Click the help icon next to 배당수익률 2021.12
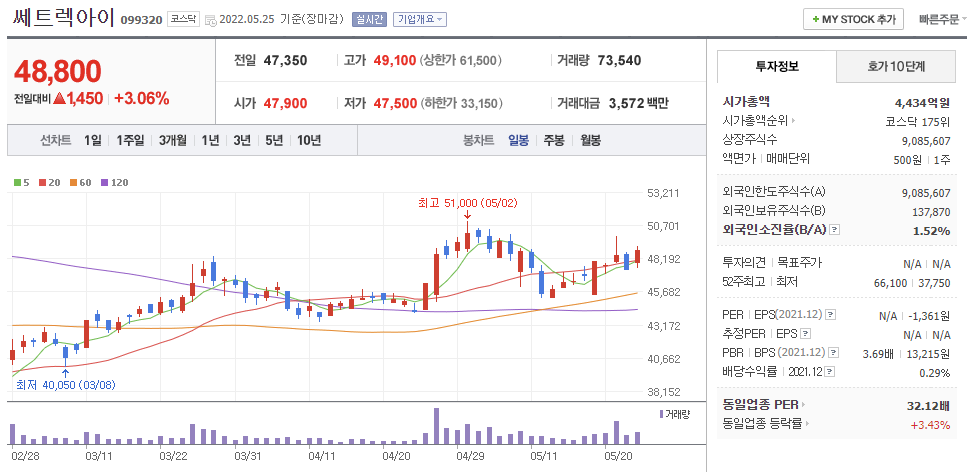The image size is (975, 472). (830, 372)
